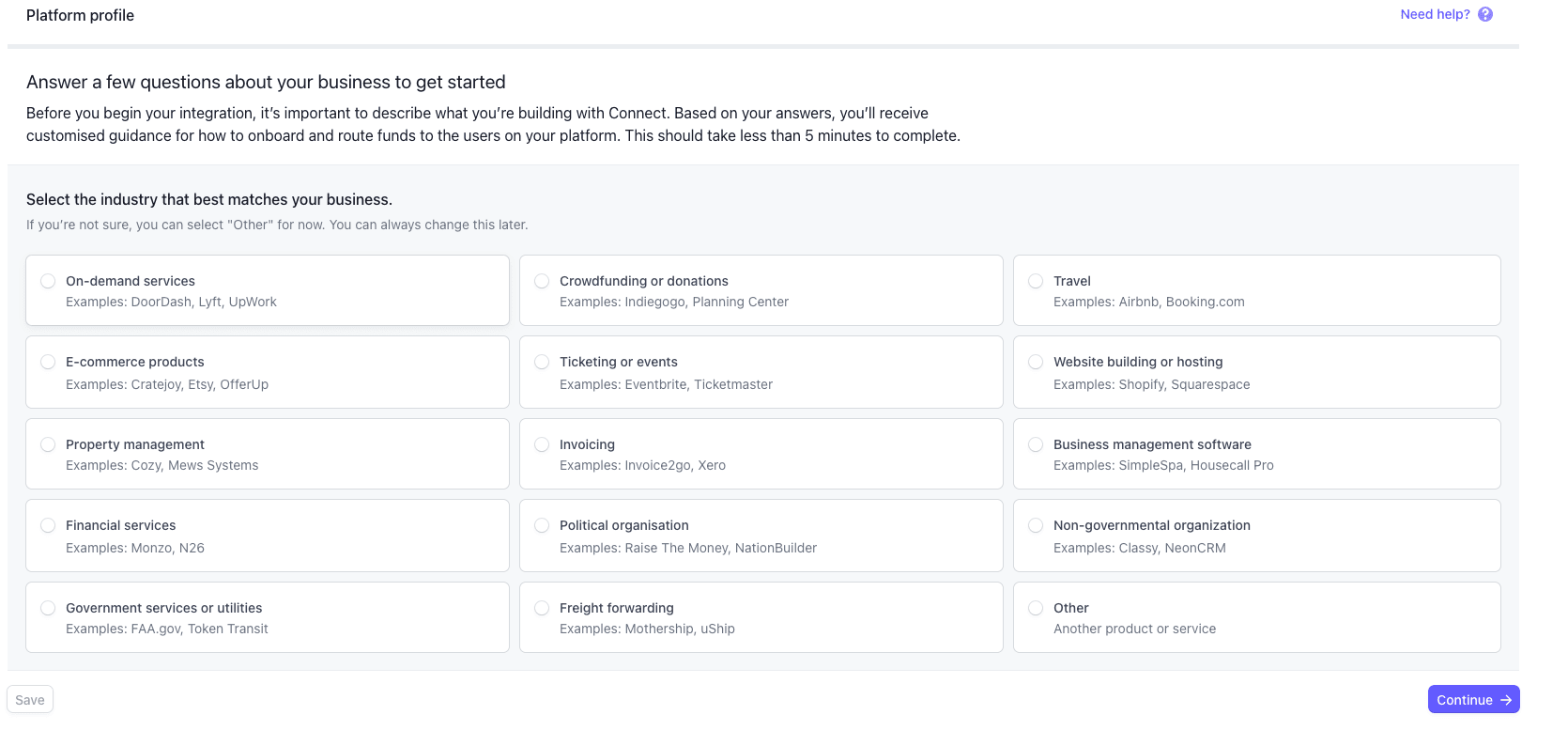The image size is (1568, 746).
Task: Choose Freight forwarding industry option
Action: click(x=542, y=608)
